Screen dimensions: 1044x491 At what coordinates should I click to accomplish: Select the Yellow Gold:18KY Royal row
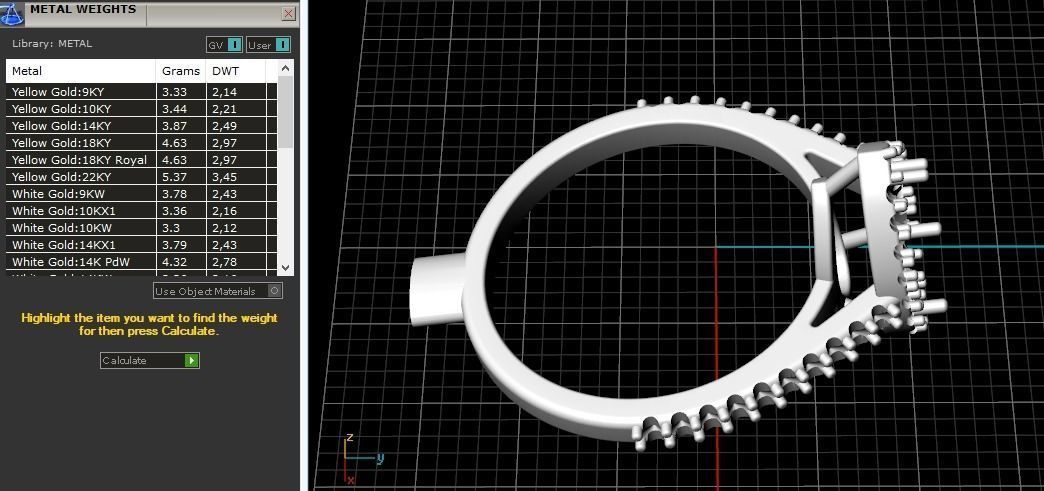tap(141, 160)
